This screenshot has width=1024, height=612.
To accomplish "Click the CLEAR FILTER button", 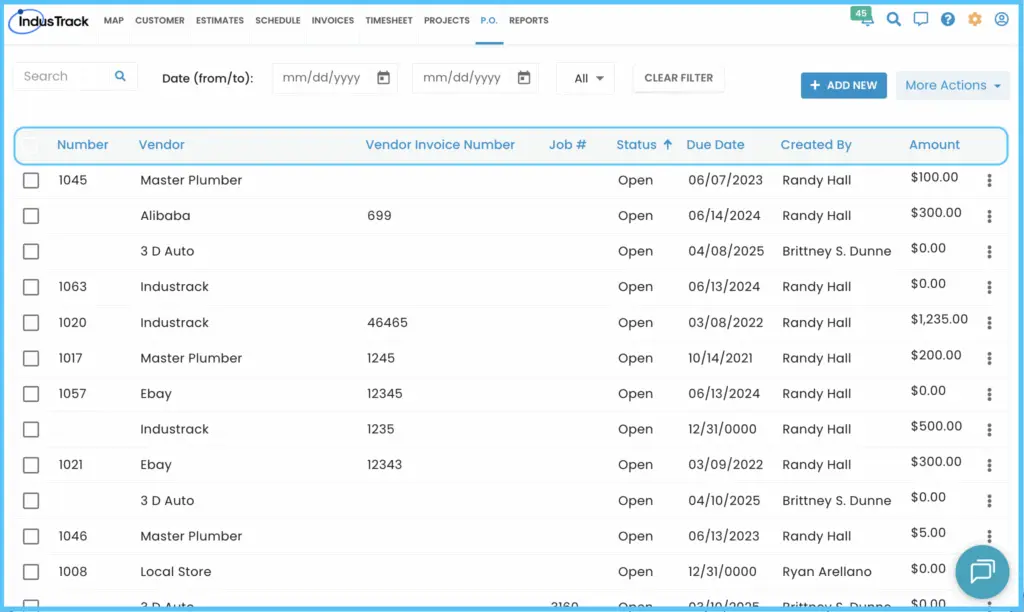I will click(x=679, y=78).
